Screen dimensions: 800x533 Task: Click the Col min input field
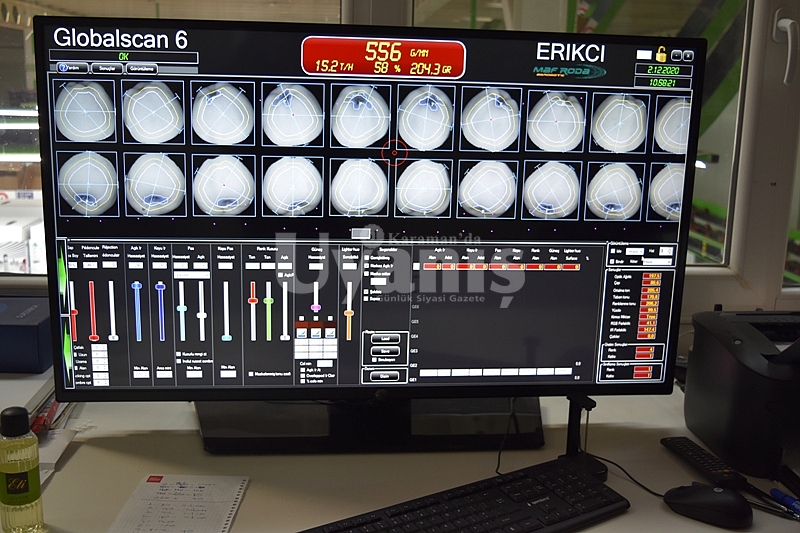click(324, 363)
